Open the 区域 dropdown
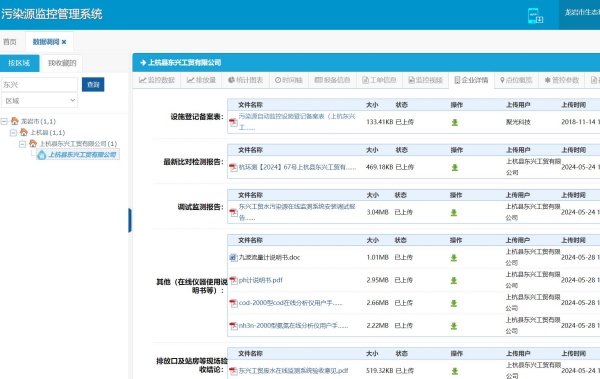This screenshot has height=379, width=600. (39, 101)
